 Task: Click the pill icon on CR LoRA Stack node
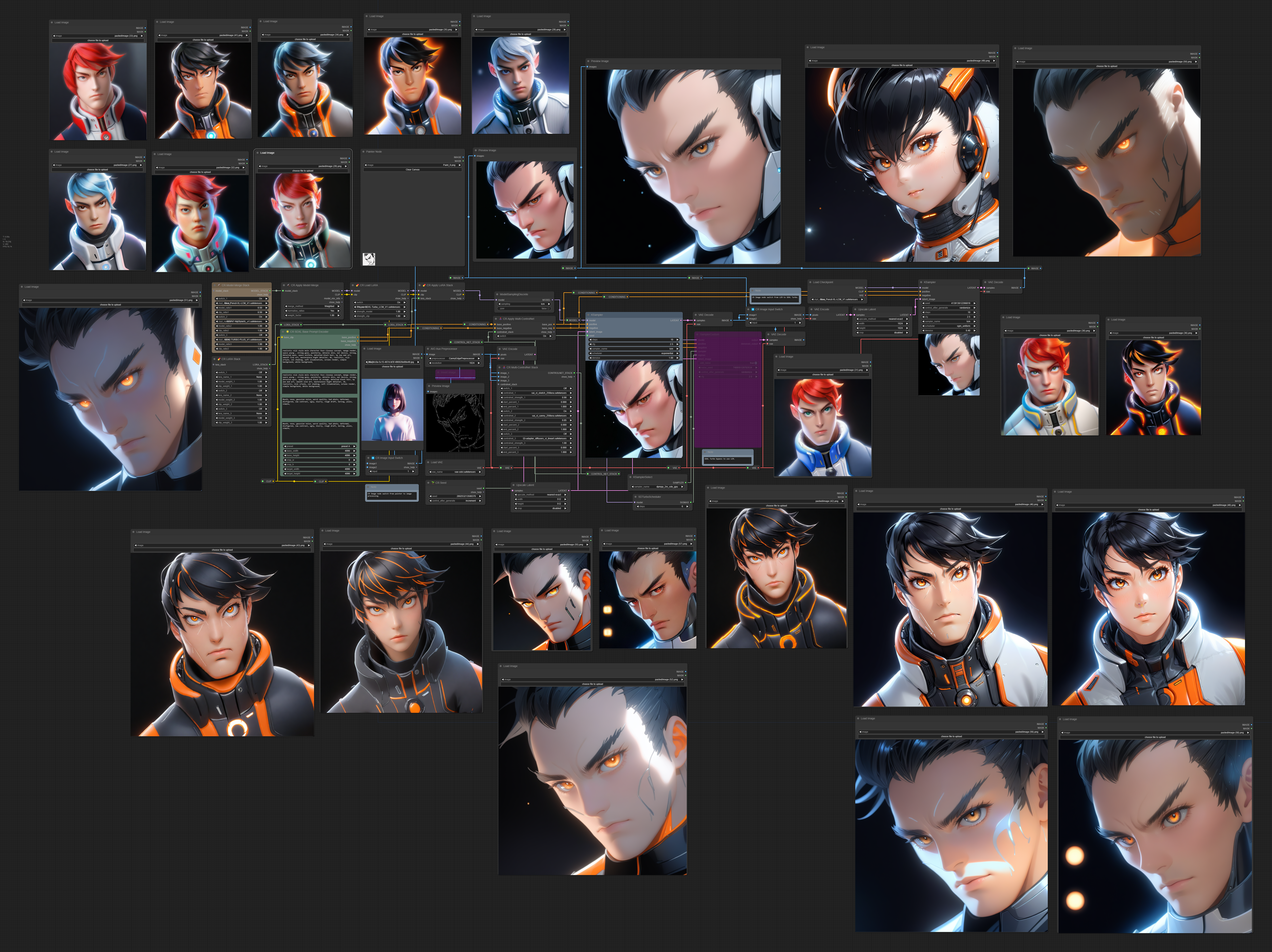(219, 359)
